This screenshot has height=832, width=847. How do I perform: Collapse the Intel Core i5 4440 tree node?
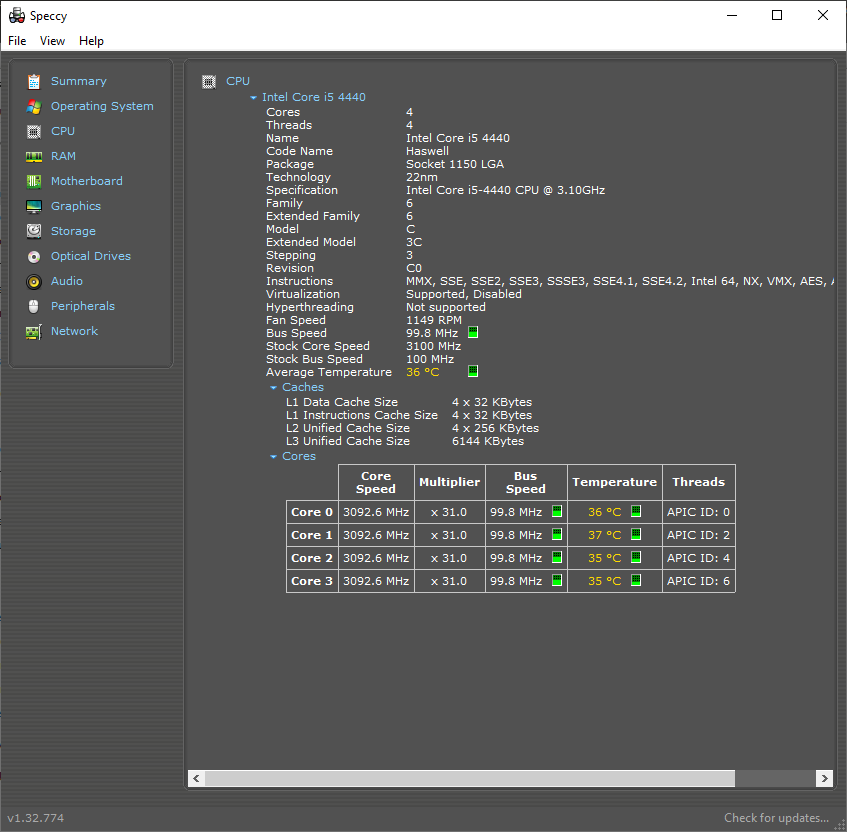(x=253, y=98)
